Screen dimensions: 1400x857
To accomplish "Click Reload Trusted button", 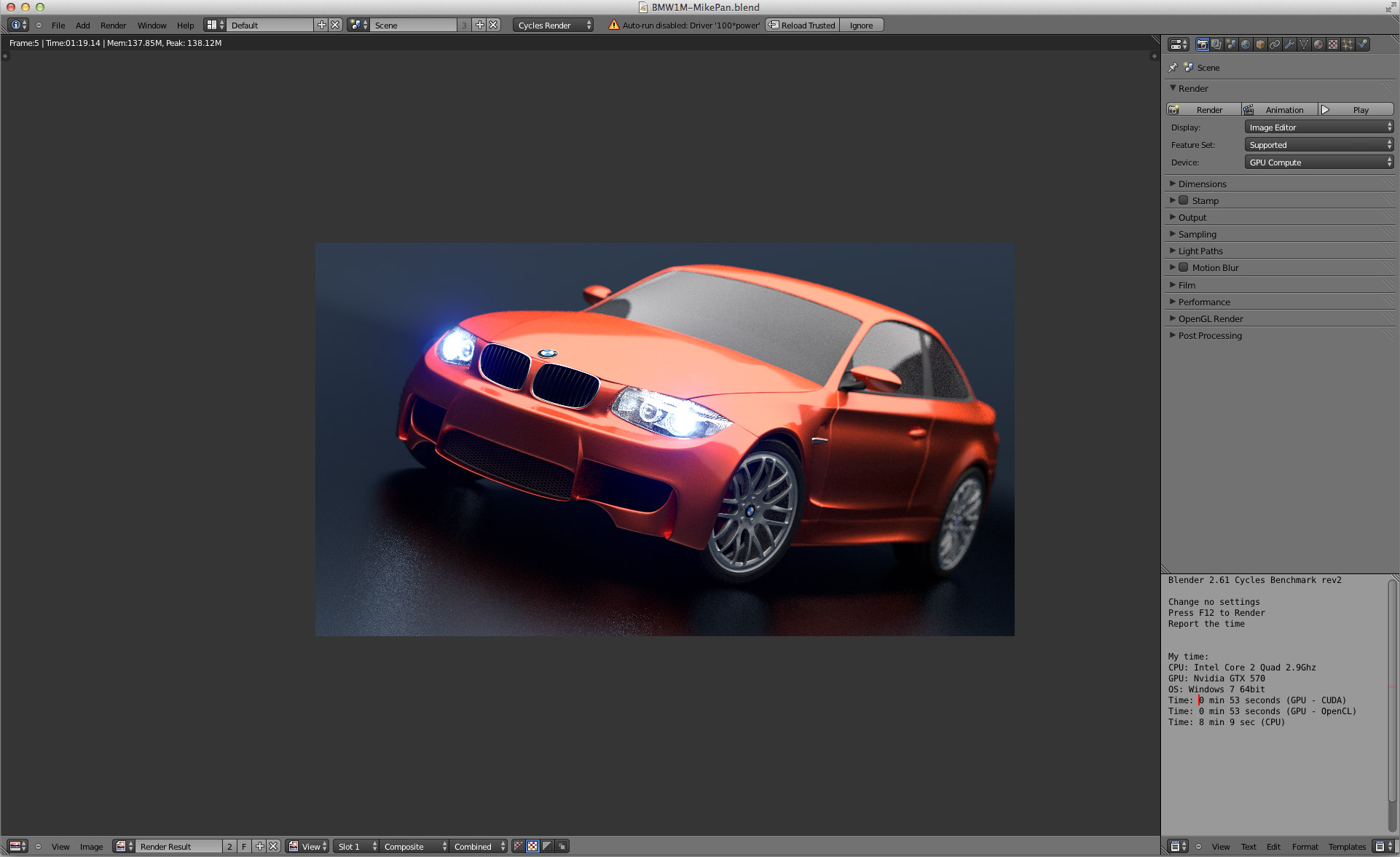I will click(802, 25).
